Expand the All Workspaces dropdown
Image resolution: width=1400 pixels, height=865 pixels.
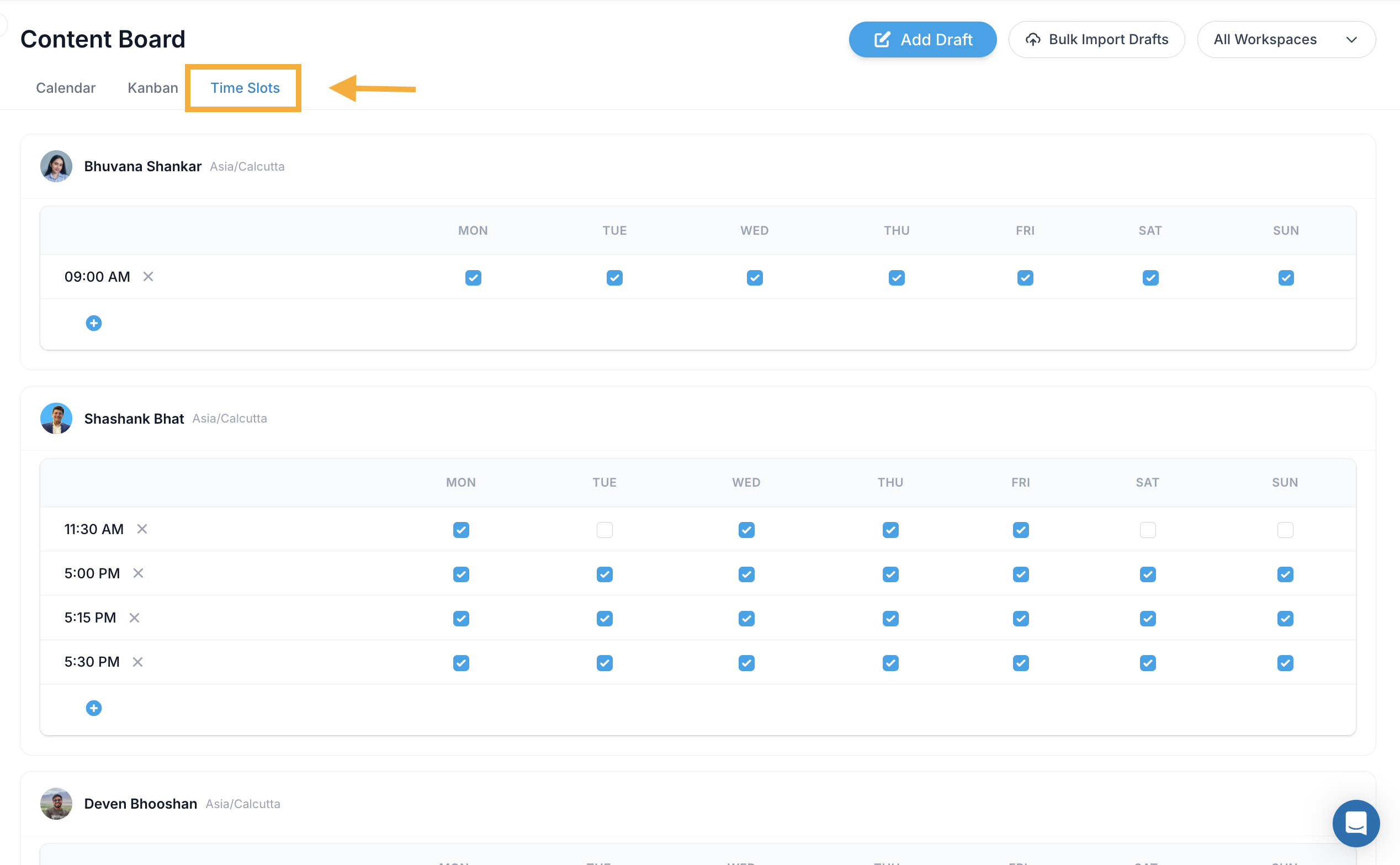(1286, 39)
